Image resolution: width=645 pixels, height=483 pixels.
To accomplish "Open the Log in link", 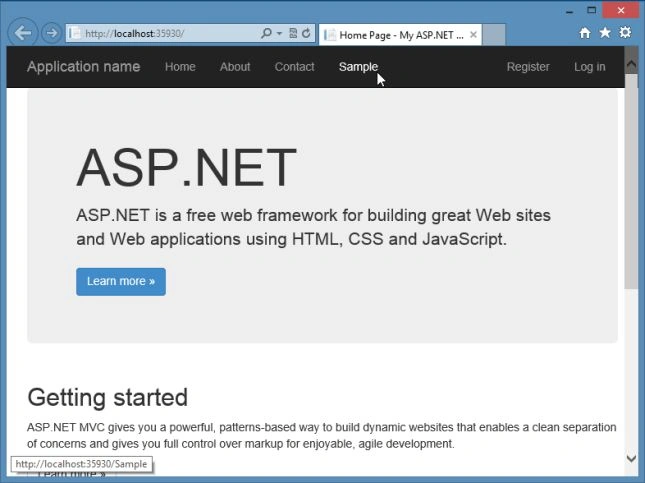I will point(590,67).
